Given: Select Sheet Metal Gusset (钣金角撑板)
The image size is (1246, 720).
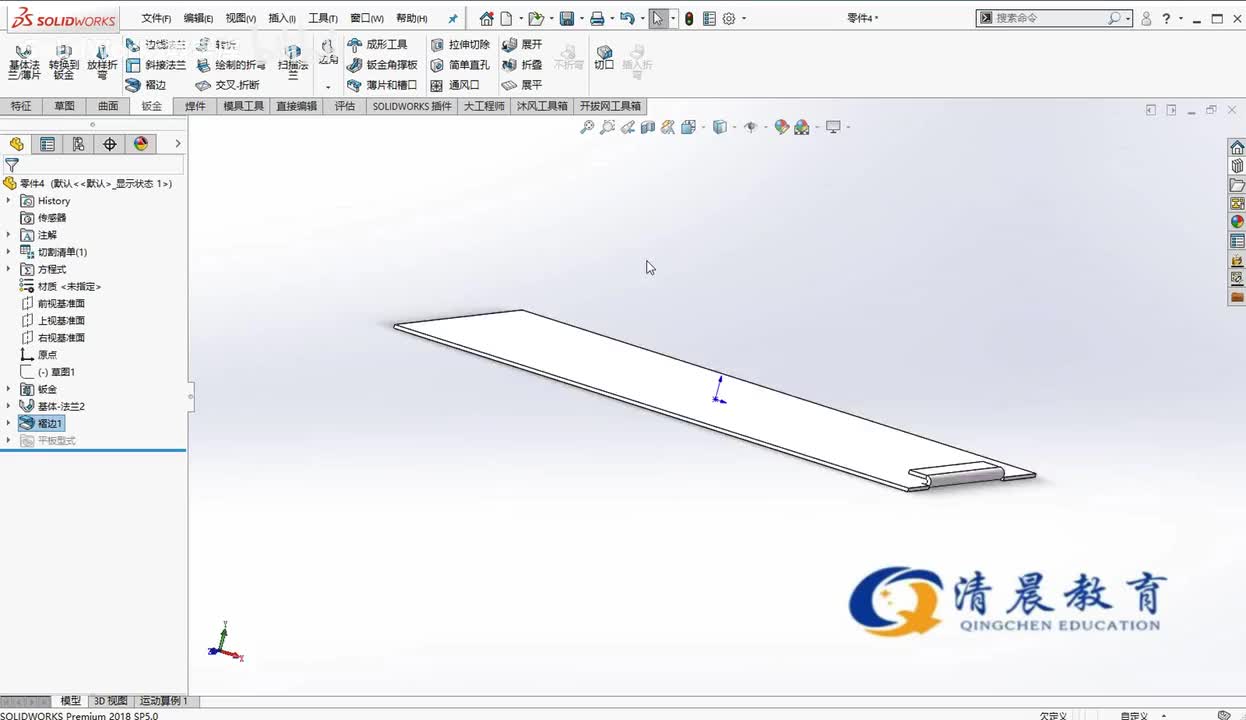Looking at the screenshot, I should pos(382,65).
